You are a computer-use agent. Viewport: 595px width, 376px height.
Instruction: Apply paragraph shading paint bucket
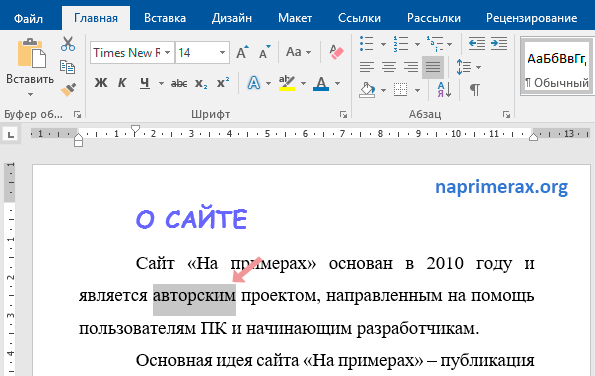(x=367, y=90)
